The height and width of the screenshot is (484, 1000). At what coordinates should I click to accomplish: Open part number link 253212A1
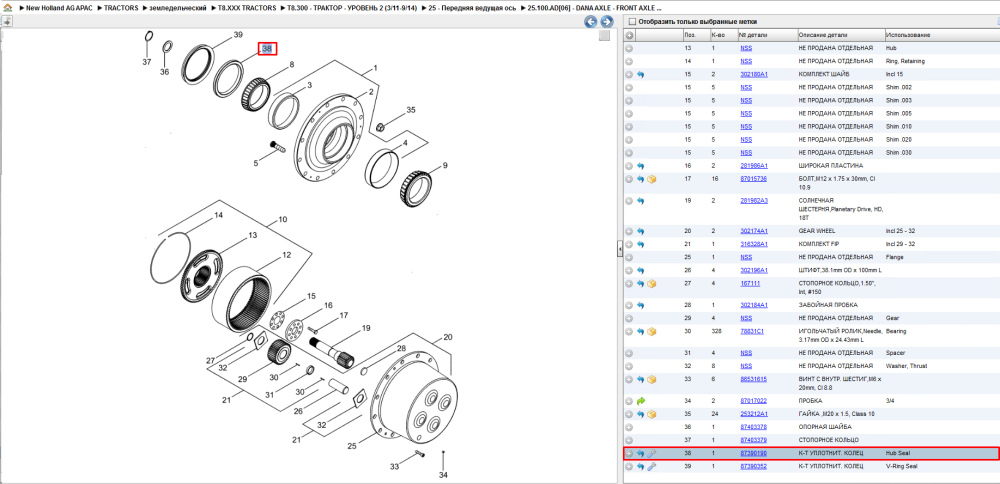click(754, 414)
